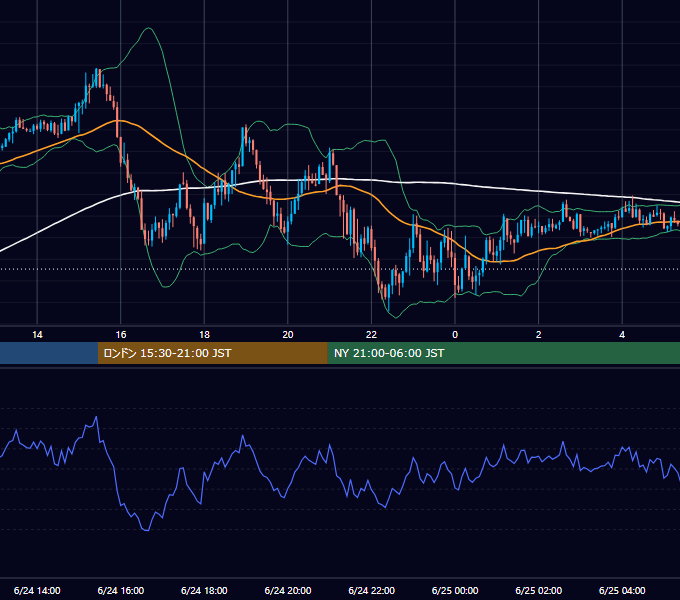Click the 18 hour label on chart axis
680x600 pixels.
[x=204, y=335]
